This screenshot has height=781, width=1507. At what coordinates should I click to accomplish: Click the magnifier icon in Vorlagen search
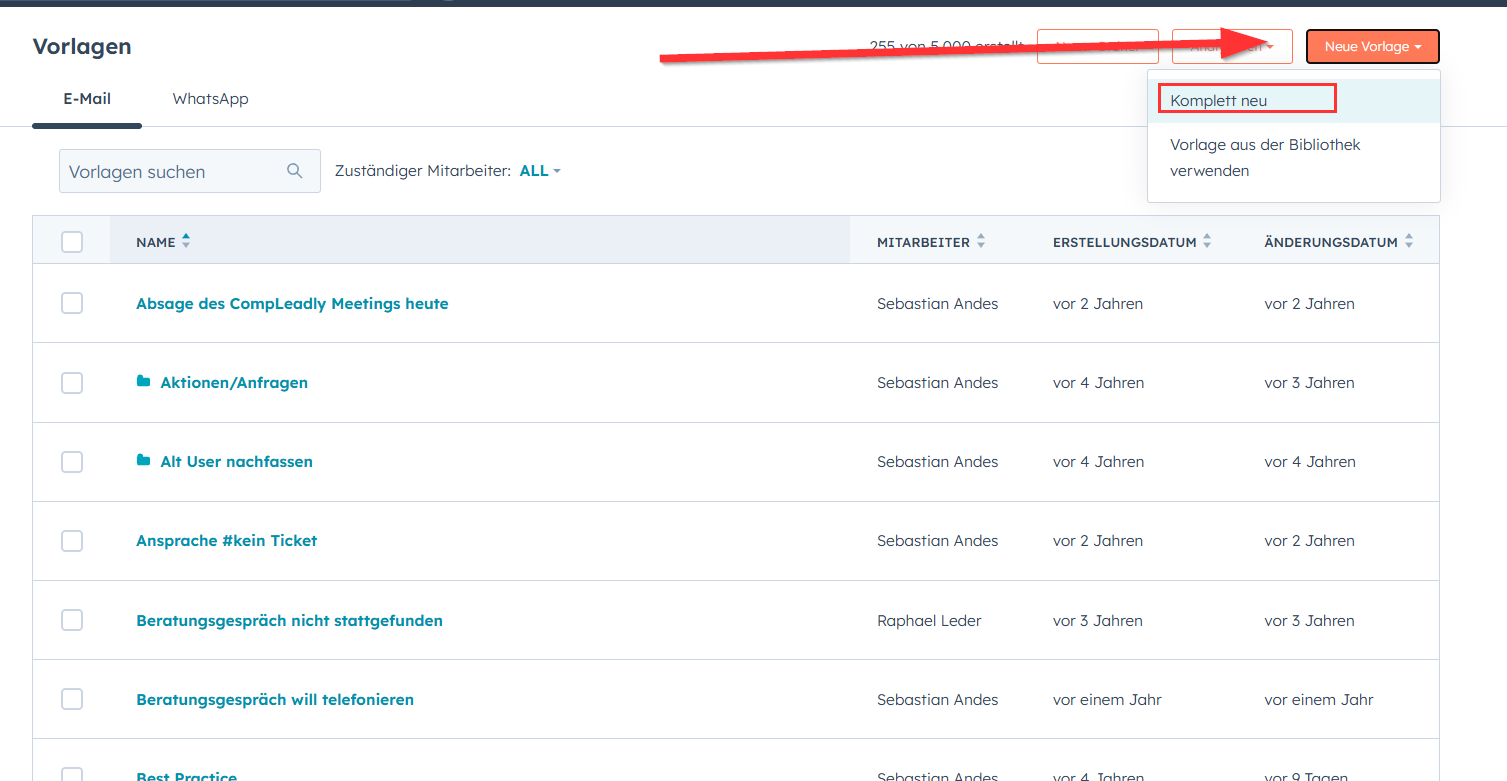(x=294, y=171)
